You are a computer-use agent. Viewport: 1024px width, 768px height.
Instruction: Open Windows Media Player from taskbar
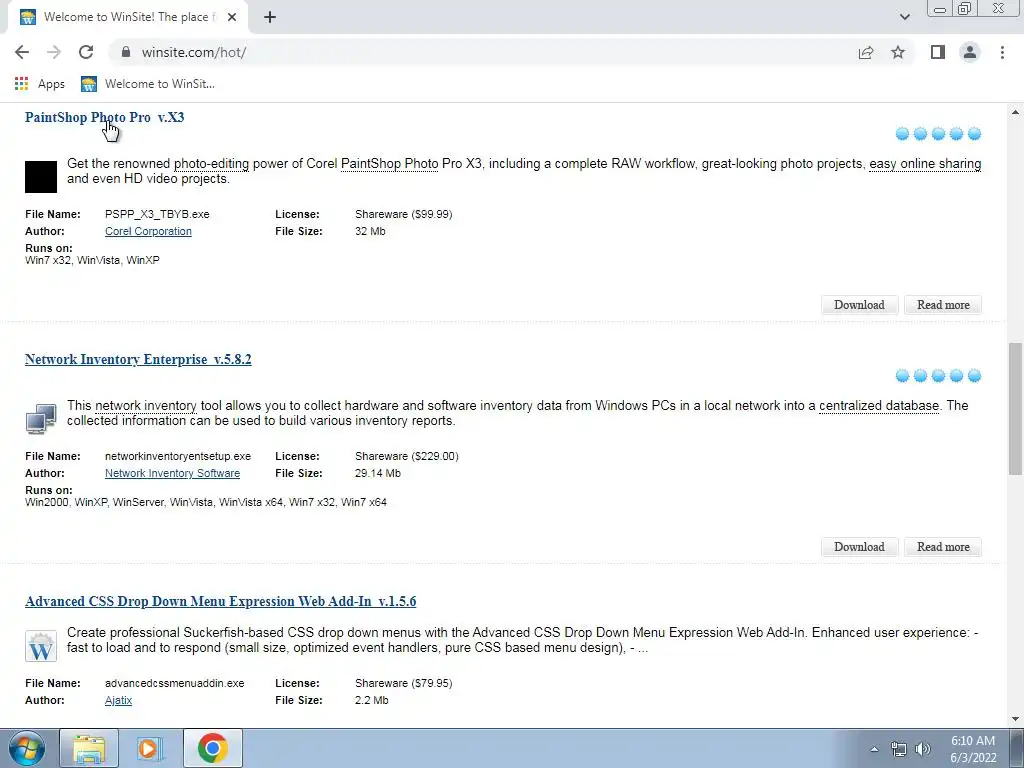[150, 748]
